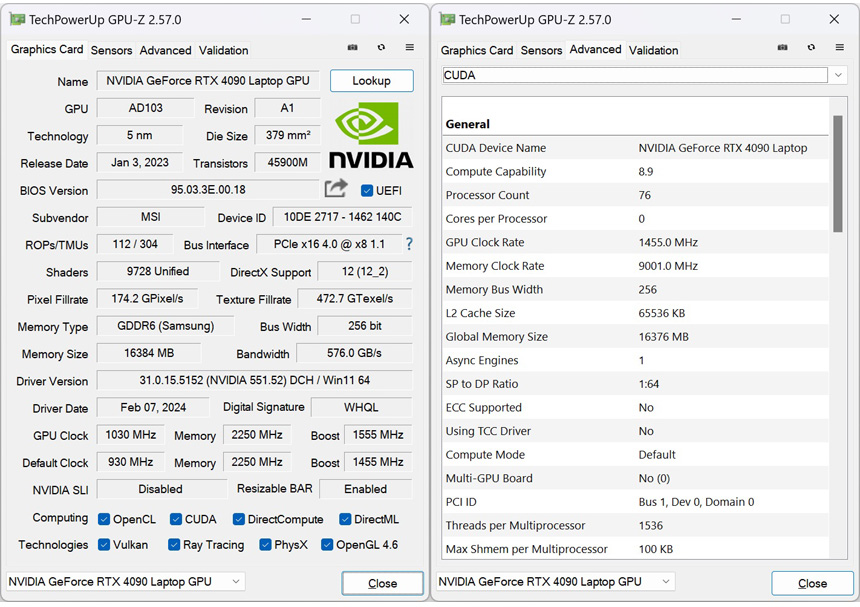Viewport: 860px width, 607px height.
Task: Click the NVIDIA logo image
Action: (x=371, y=135)
